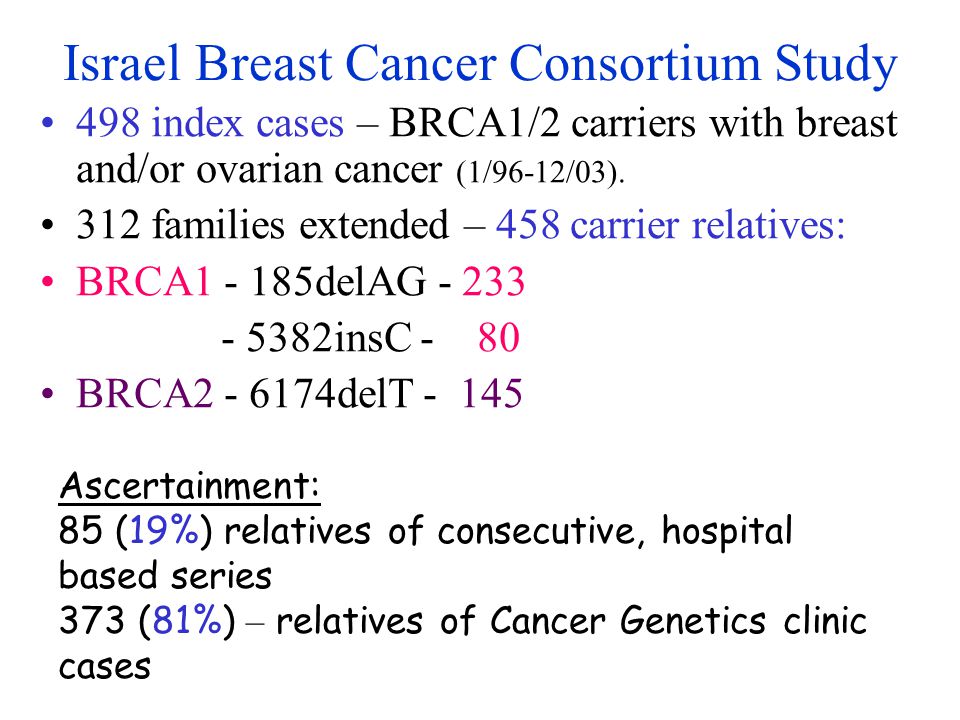Select the blue '81%' value
The height and width of the screenshot is (720, 960).
pos(187,620)
